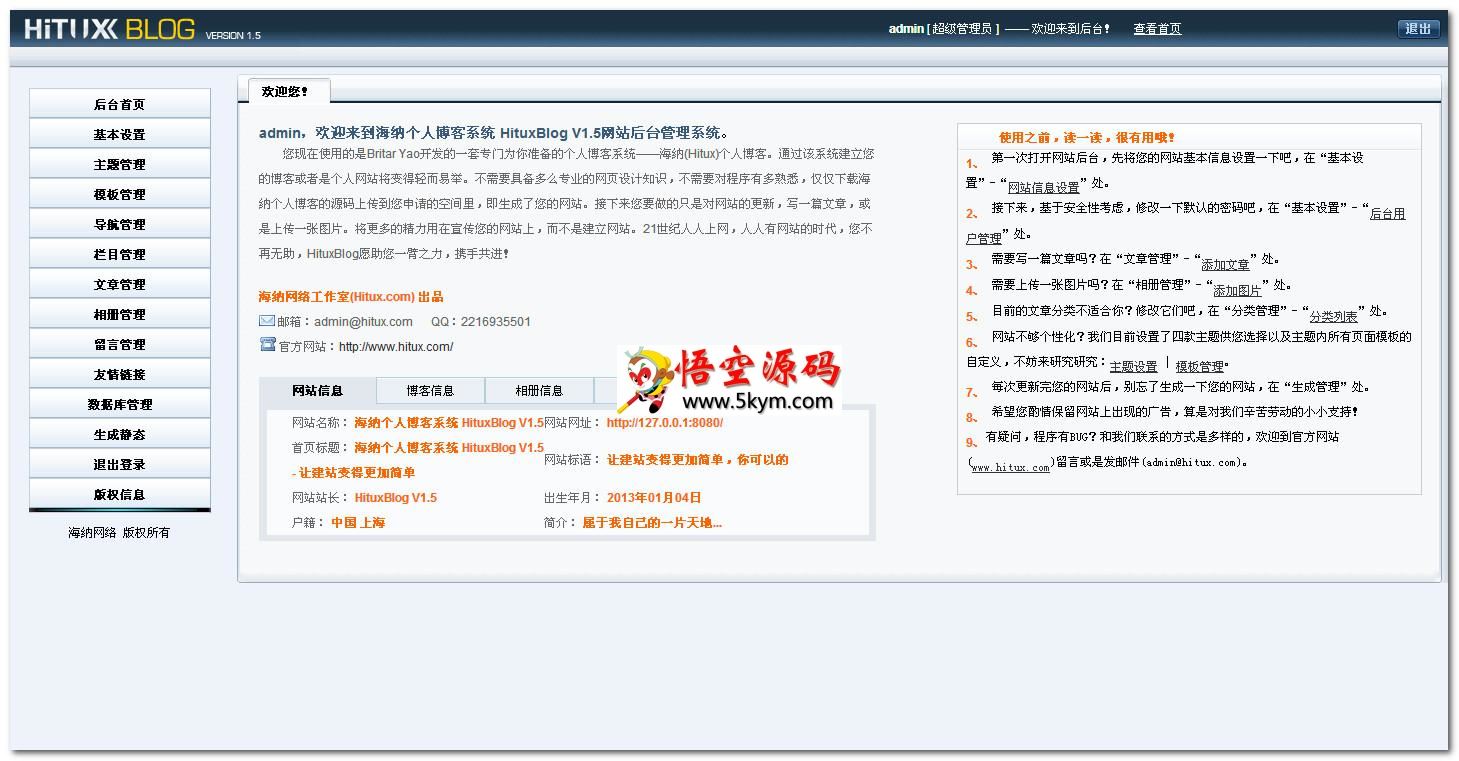This screenshot has height=761, width=1459.
Task: Click the 海纳网络 版权所有 footer text
Action: (119, 533)
